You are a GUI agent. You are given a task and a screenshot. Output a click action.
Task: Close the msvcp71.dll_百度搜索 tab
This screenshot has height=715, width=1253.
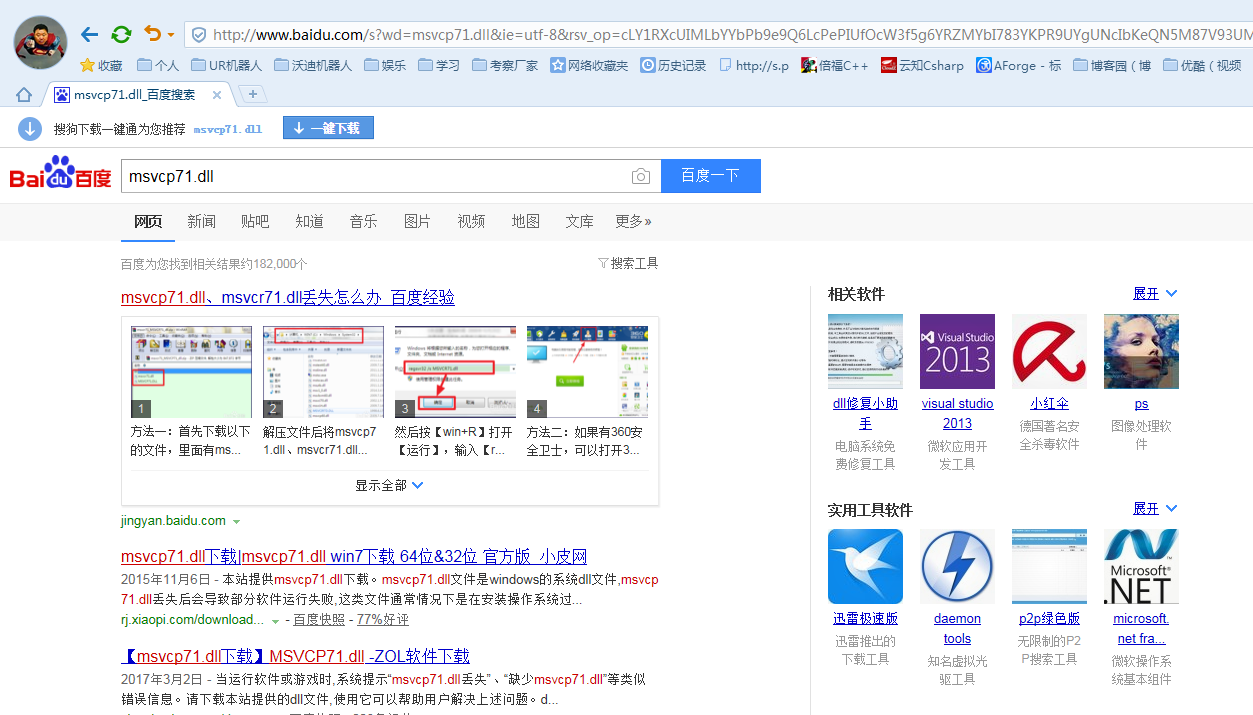[x=217, y=95]
